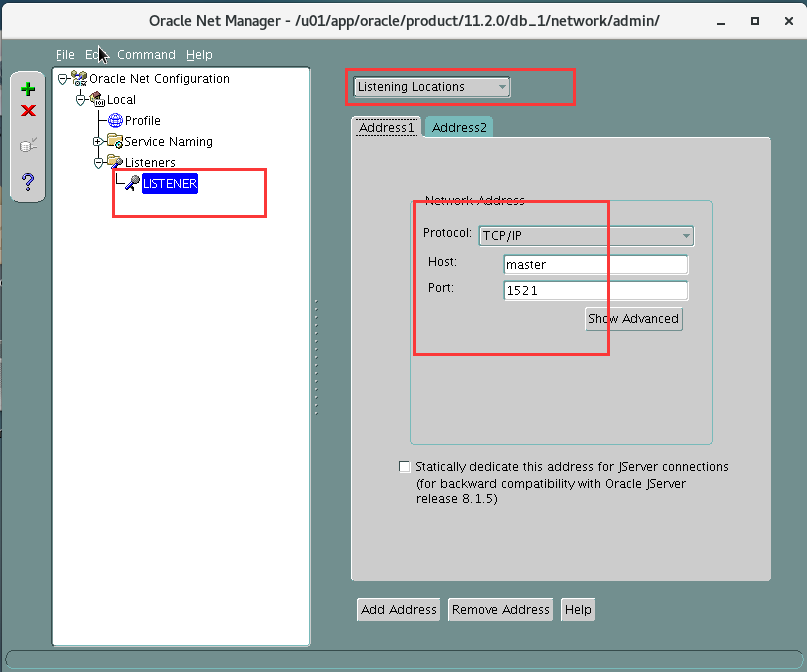Click the LISTENER microphone icon
Screen dimensions: 807x672
pyautogui.click(x=133, y=183)
